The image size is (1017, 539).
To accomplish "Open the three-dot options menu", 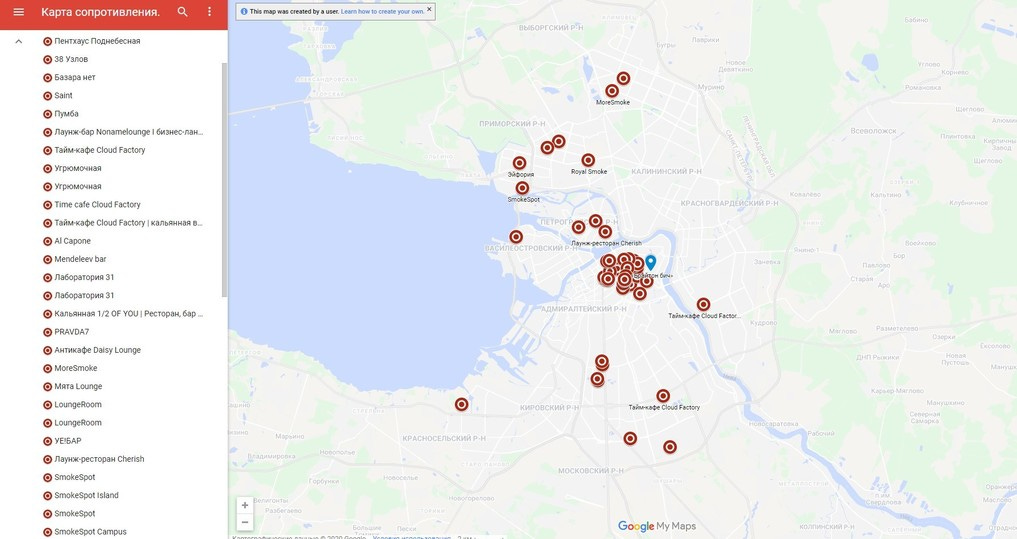I will pos(209,12).
